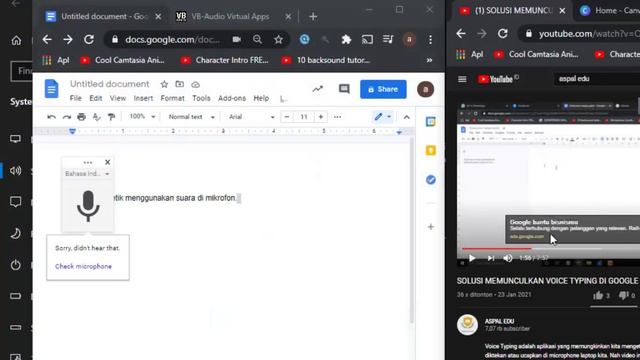The height and width of the screenshot is (360, 640).
Task: Follow the Check microphone link
Action: pyautogui.click(x=83, y=266)
